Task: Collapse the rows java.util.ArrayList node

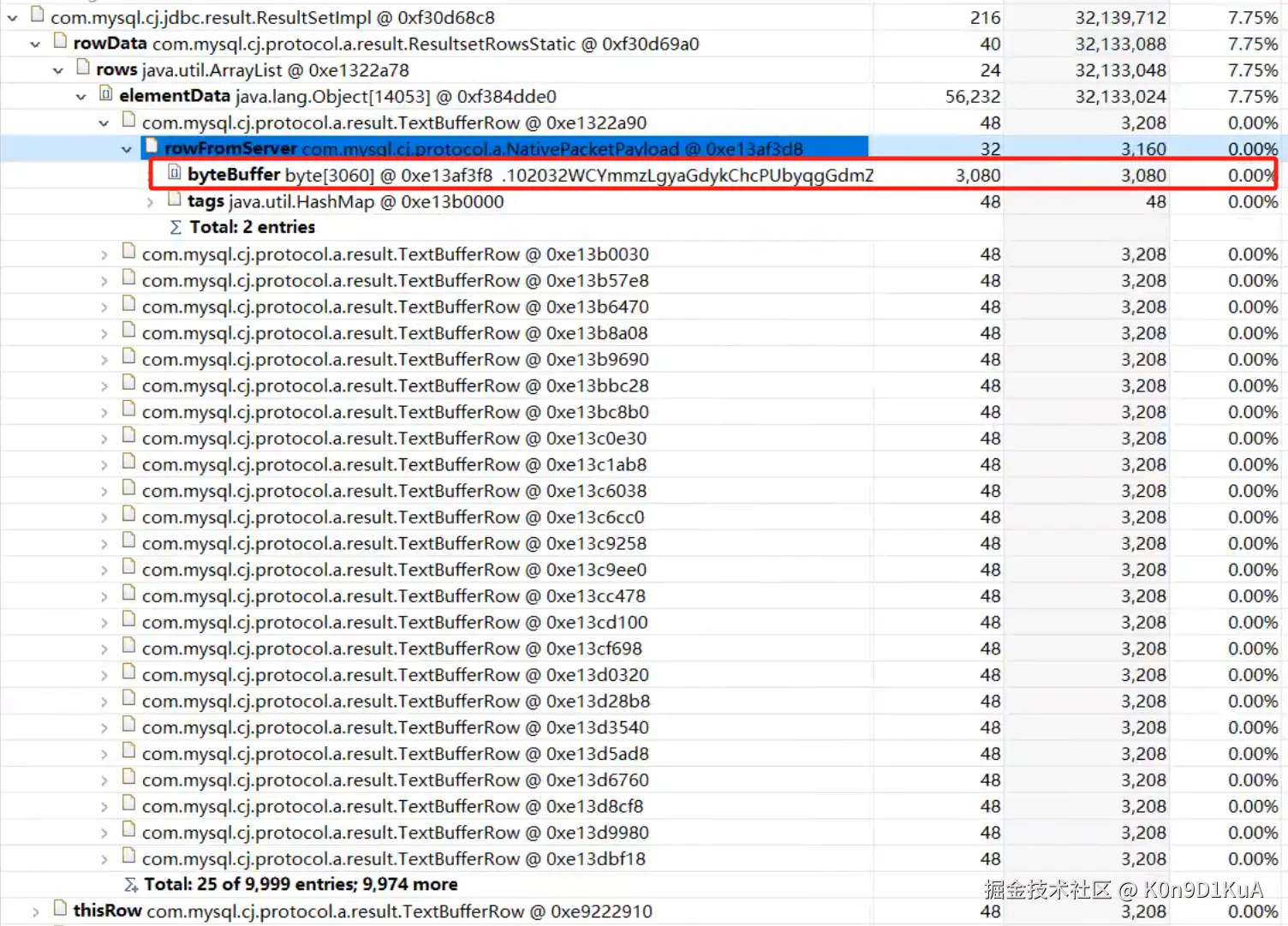Action: (x=58, y=70)
